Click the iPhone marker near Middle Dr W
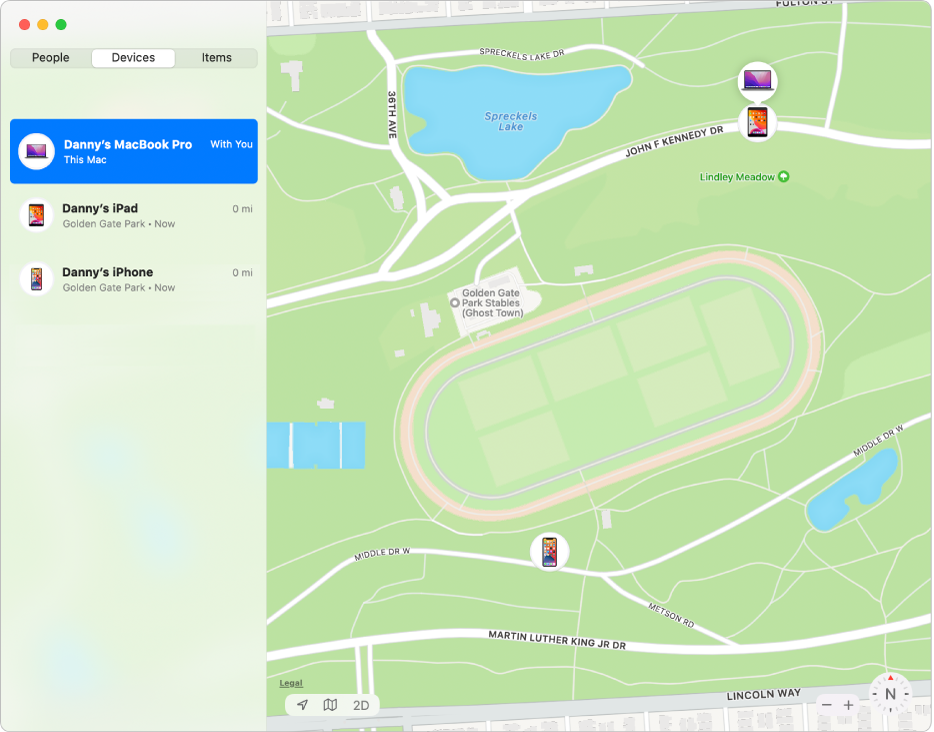 click(x=548, y=550)
